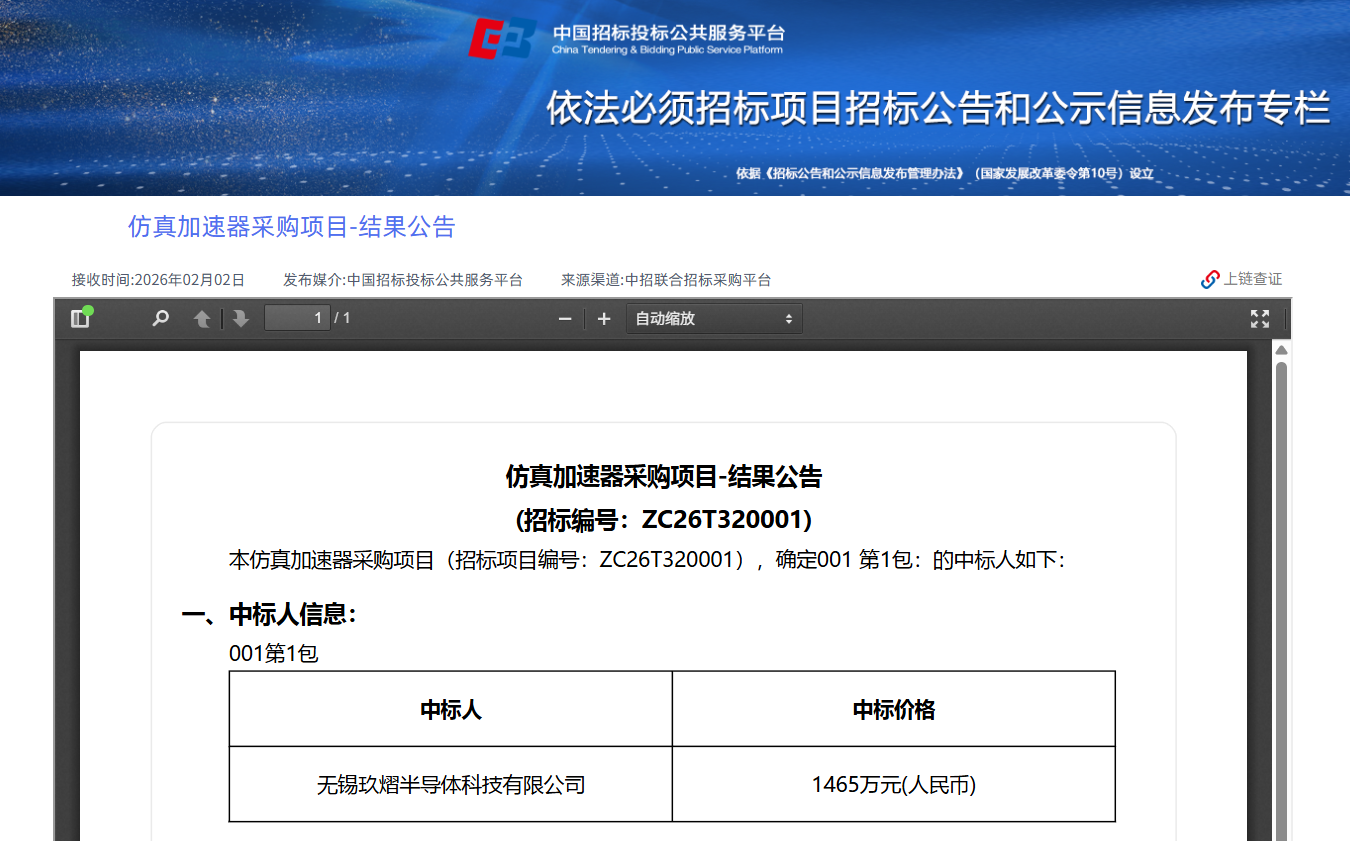This screenshot has height=841, width=1350.
Task: Click the previous page arrow
Action: pos(202,317)
